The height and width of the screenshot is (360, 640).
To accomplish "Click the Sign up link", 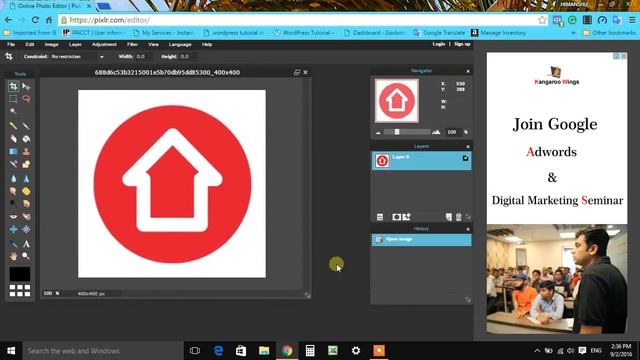I will (x=462, y=44).
